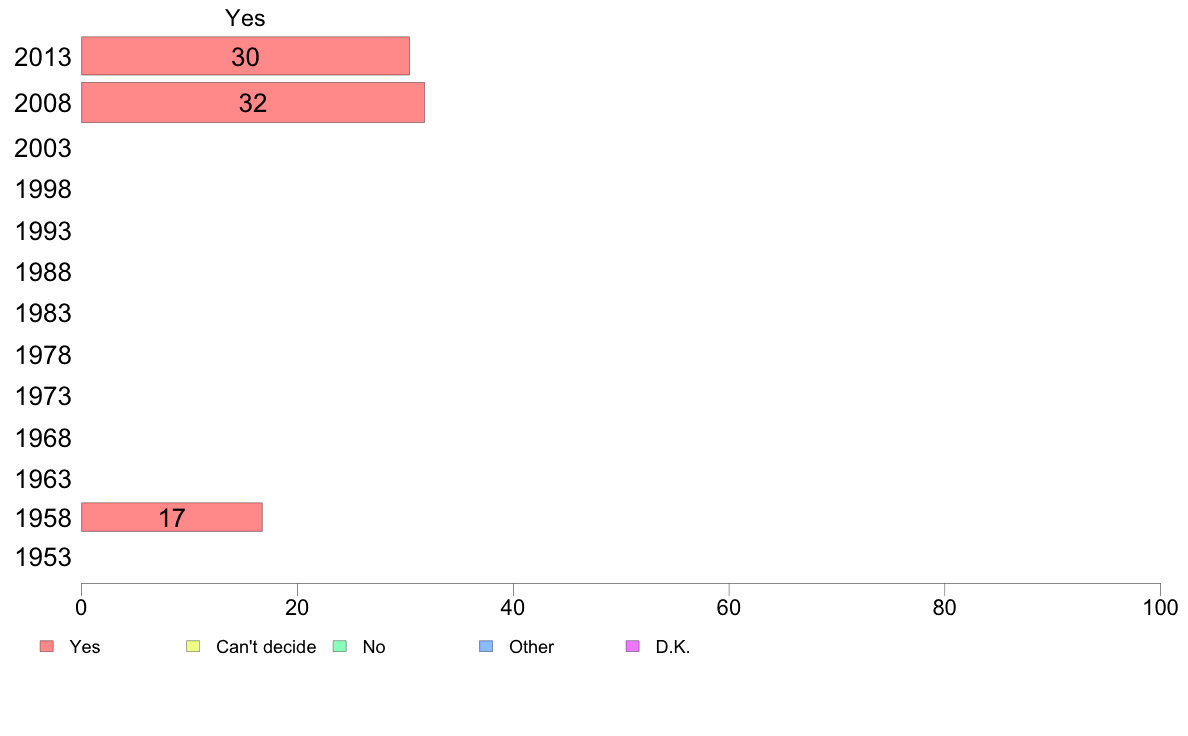Select the 2013 bar showing 30
The height and width of the screenshot is (736, 1188).
(x=245, y=56)
